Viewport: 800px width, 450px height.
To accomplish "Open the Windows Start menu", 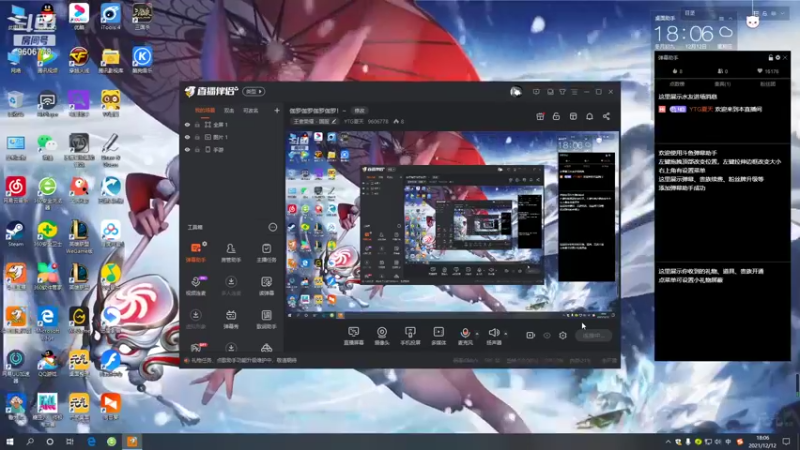I will (10, 442).
